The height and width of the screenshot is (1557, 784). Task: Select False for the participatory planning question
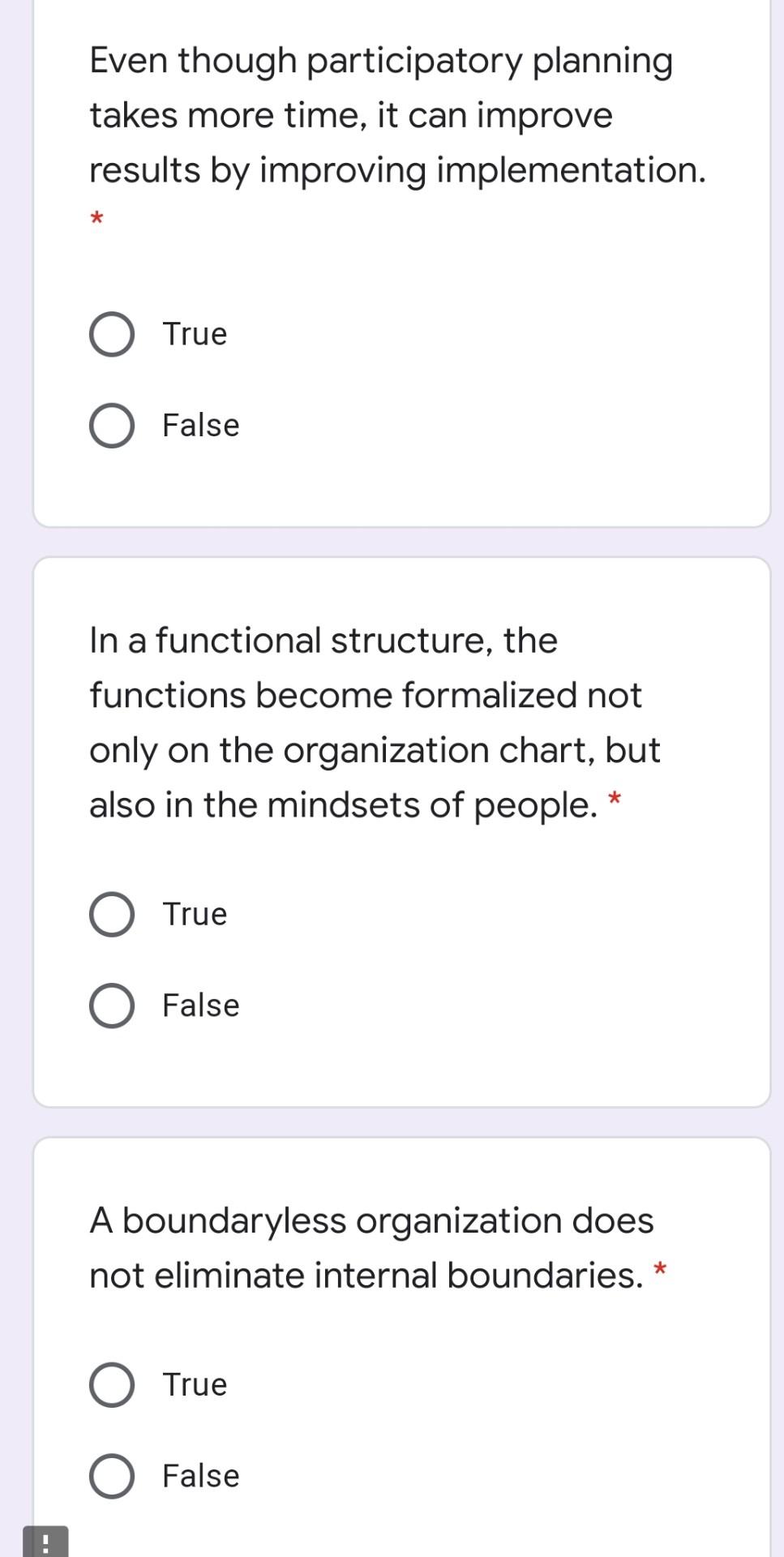pyautogui.click(x=112, y=425)
